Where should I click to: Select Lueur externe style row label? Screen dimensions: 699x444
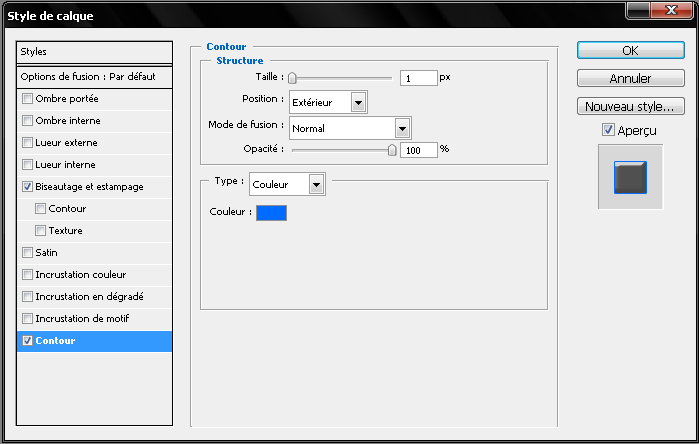coord(66,143)
